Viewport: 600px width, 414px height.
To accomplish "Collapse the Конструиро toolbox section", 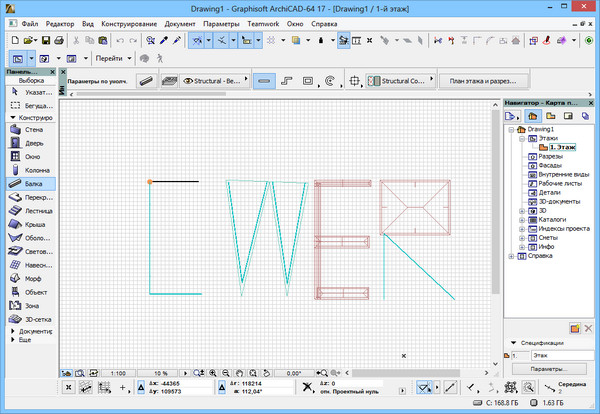I will pyautogui.click(x=12, y=117).
